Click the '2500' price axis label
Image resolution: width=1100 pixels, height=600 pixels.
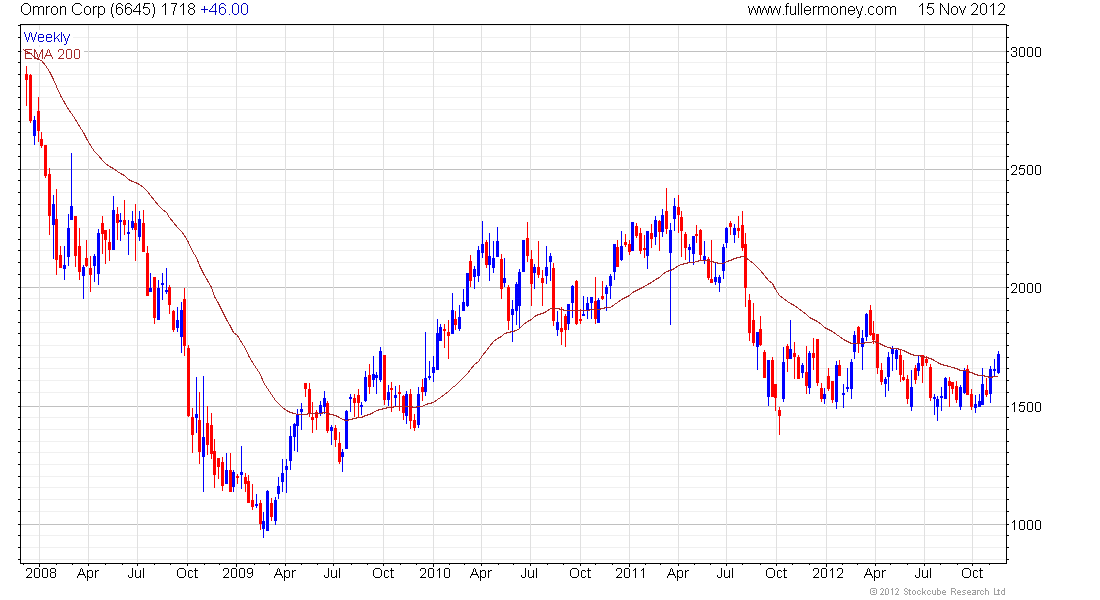1026,171
